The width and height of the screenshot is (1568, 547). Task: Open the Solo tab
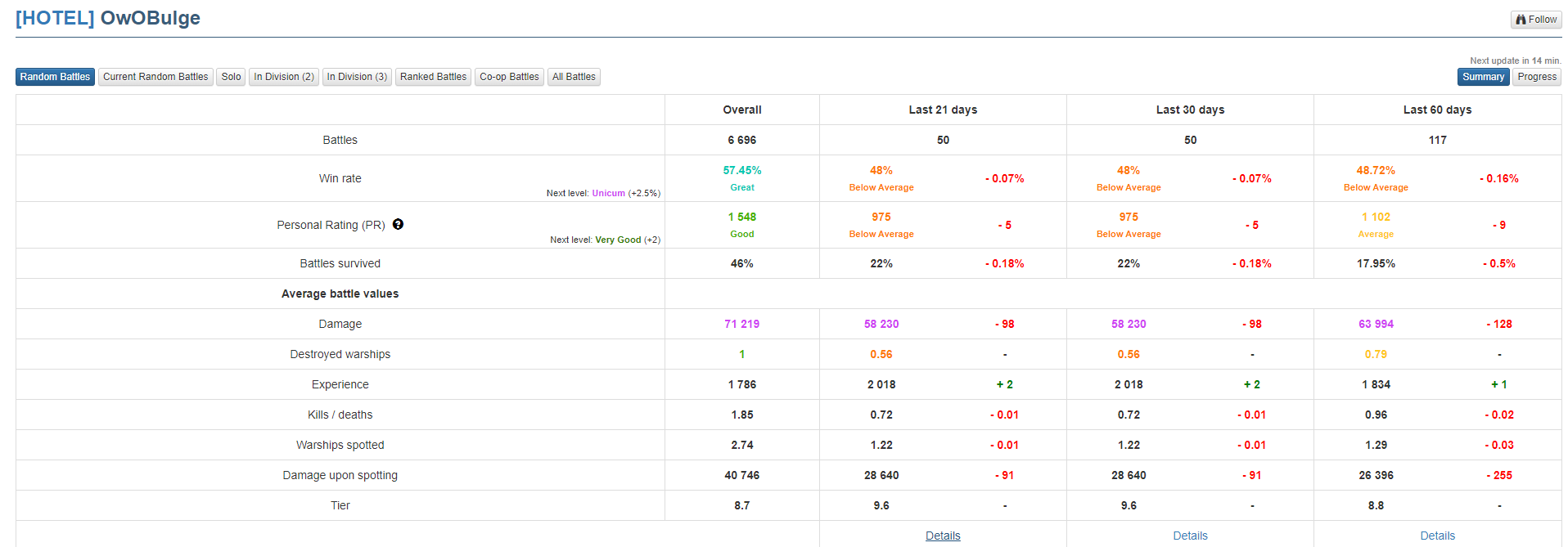pos(231,77)
